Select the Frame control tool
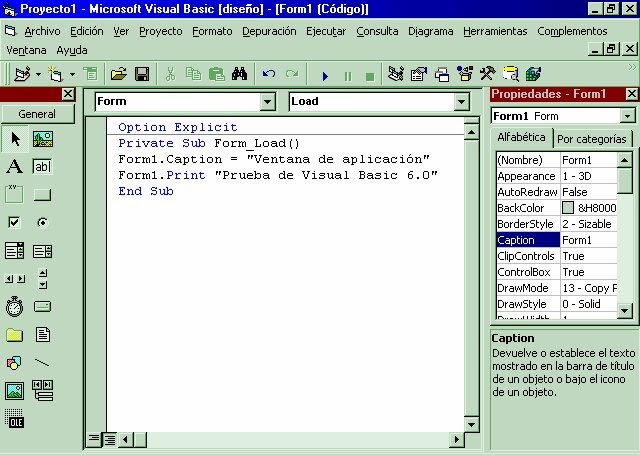 click(x=15, y=194)
